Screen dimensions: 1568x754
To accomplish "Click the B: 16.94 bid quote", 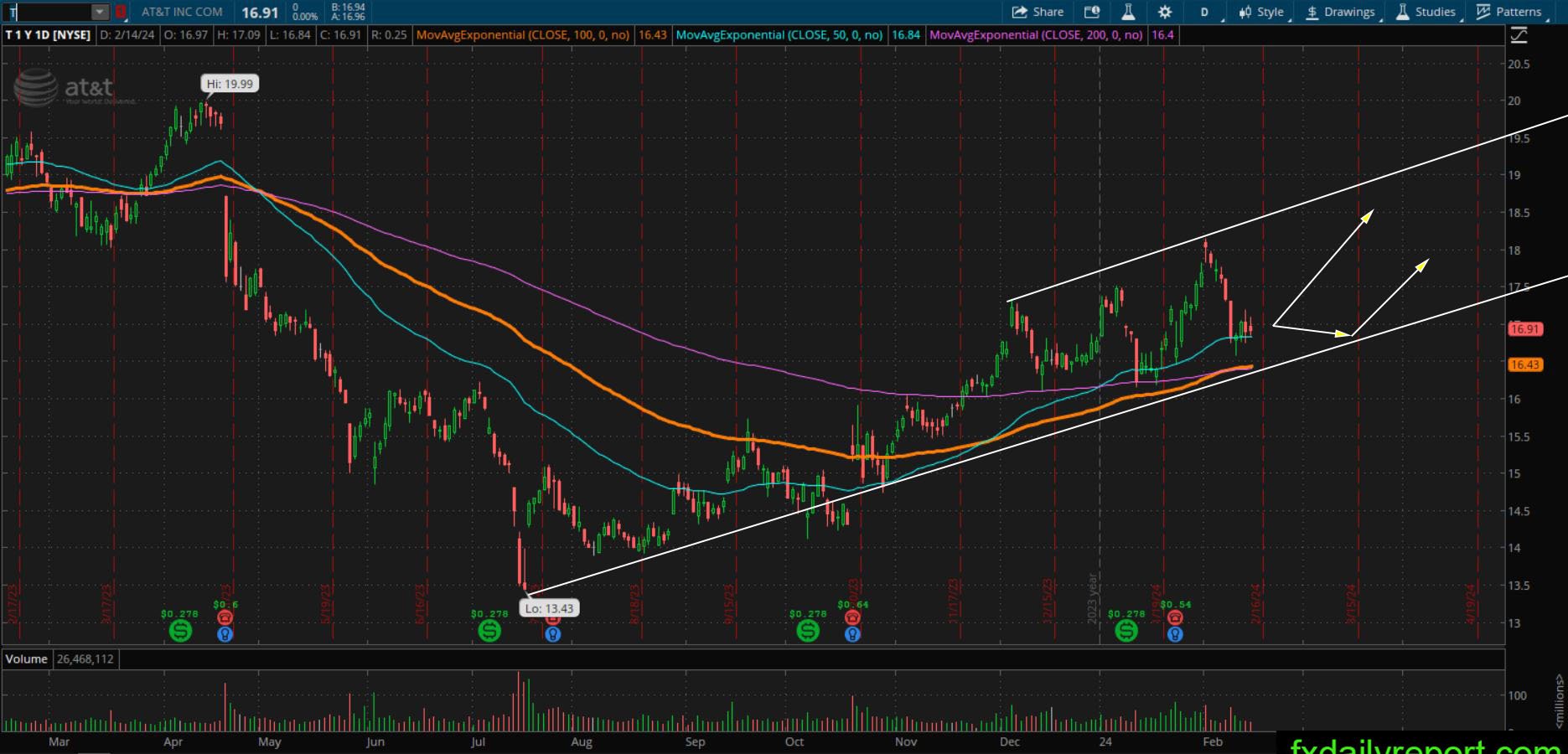I will point(348,7).
